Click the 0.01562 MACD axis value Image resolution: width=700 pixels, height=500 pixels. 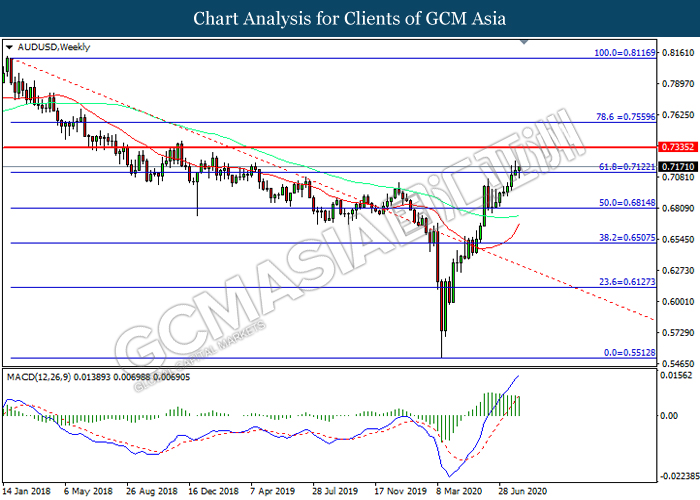click(x=676, y=375)
